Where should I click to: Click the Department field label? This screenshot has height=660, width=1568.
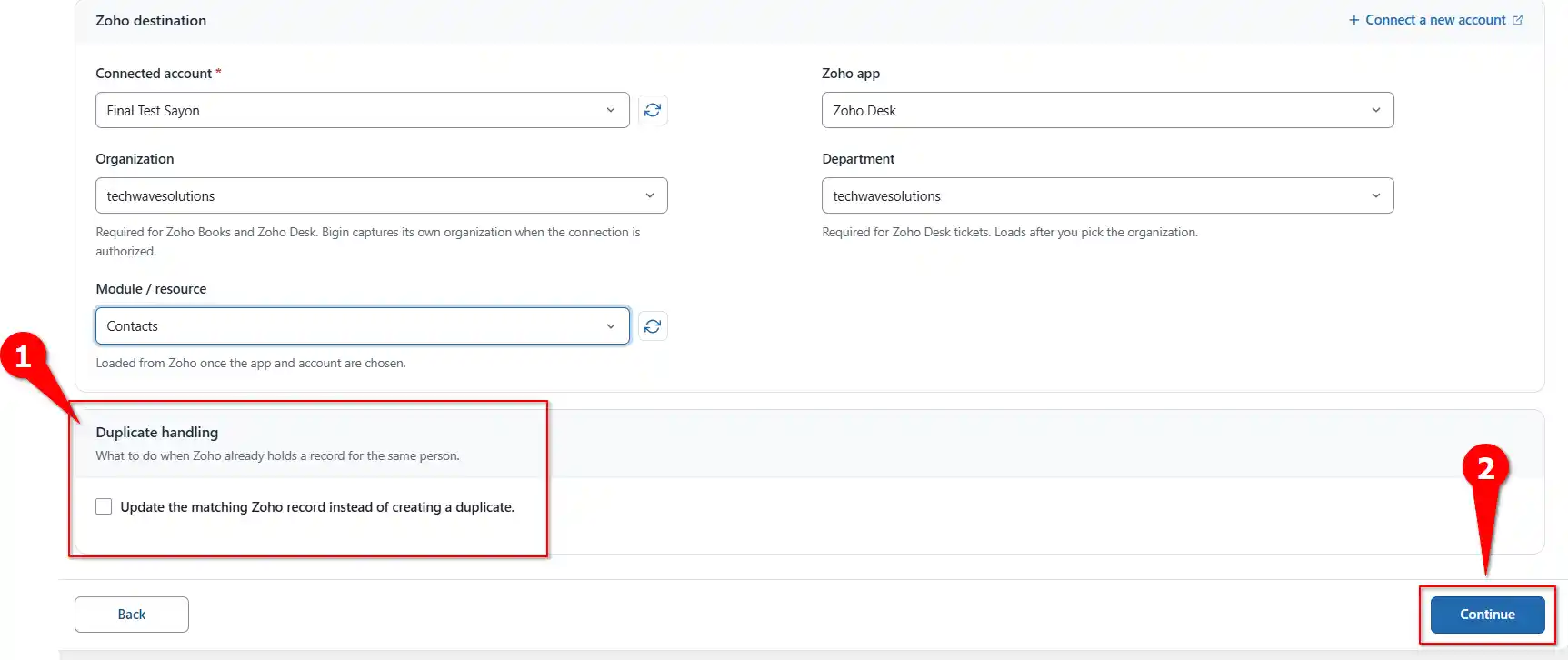(858, 159)
